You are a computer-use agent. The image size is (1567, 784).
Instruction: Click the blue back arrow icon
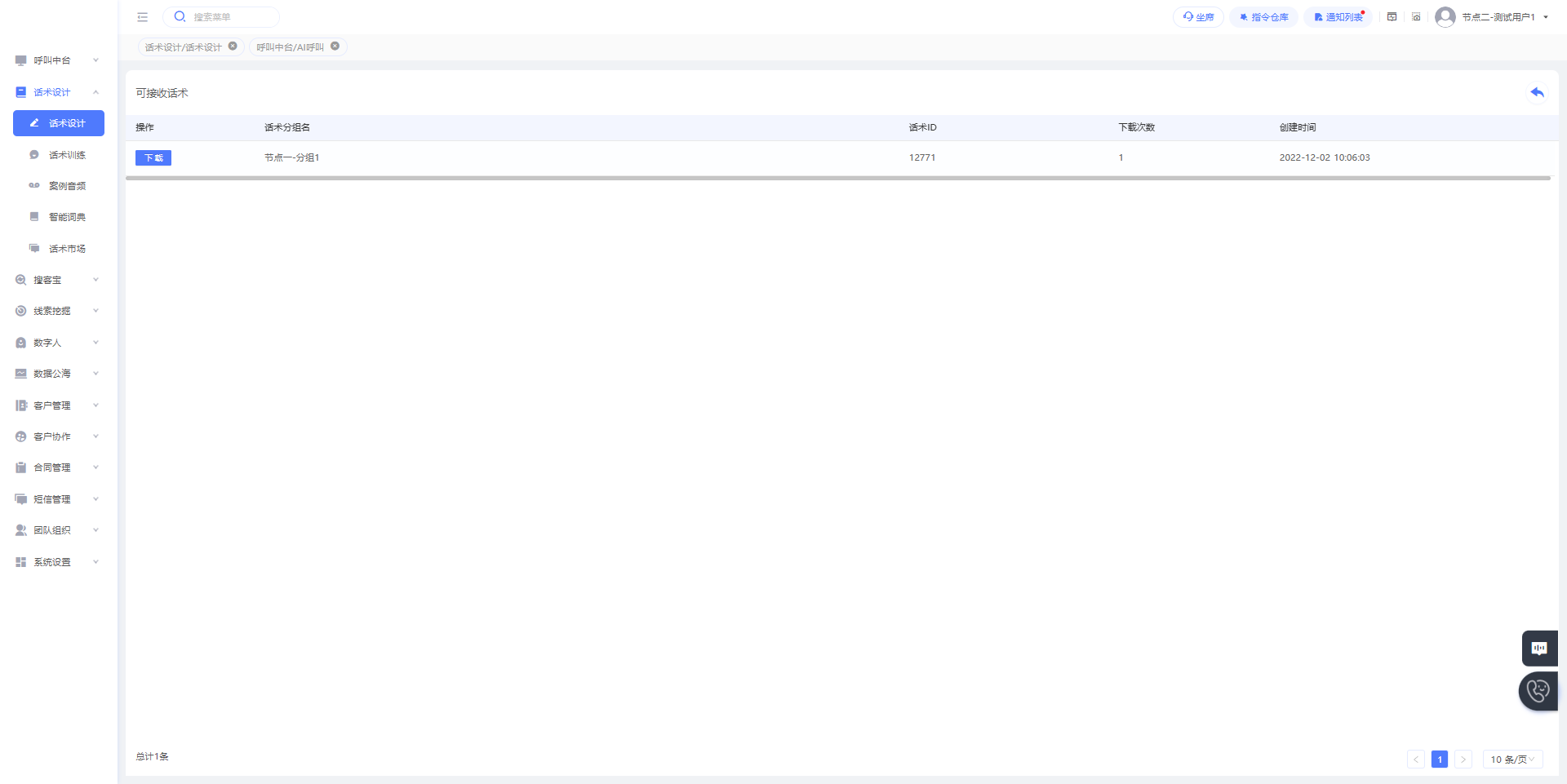pyautogui.click(x=1538, y=92)
